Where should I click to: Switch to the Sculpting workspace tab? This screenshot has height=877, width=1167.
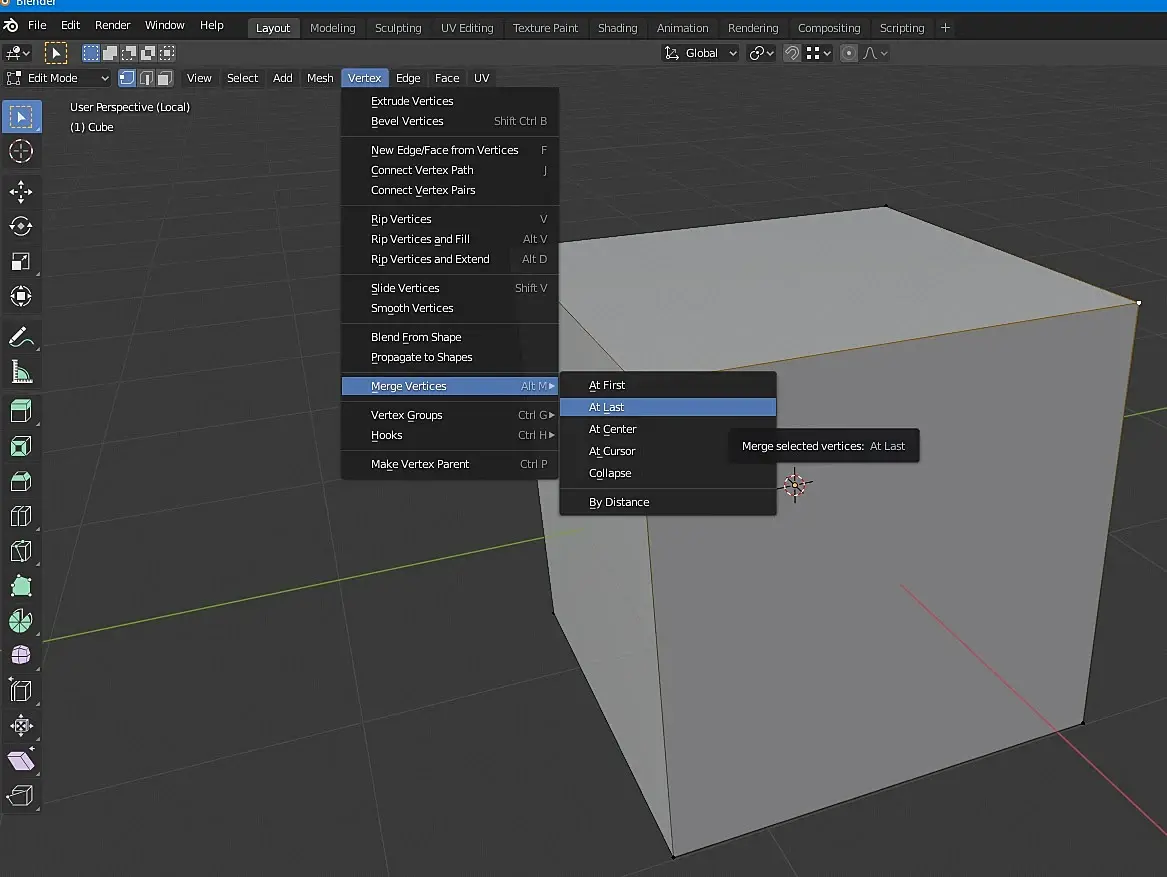pyautogui.click(x=398, y=28)
